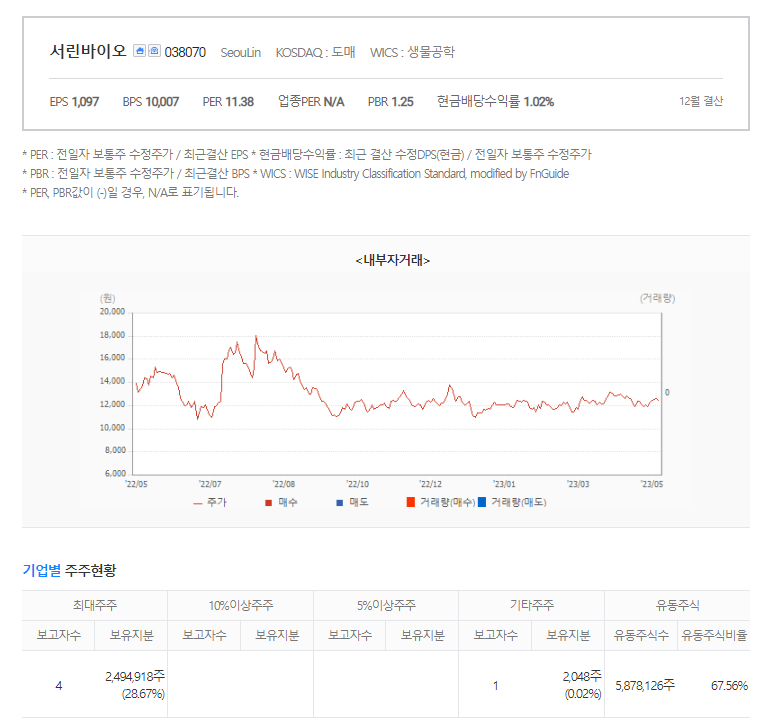The image size is (765, 720).
Task: Click the PER 11.38 value
Action: 228,101
